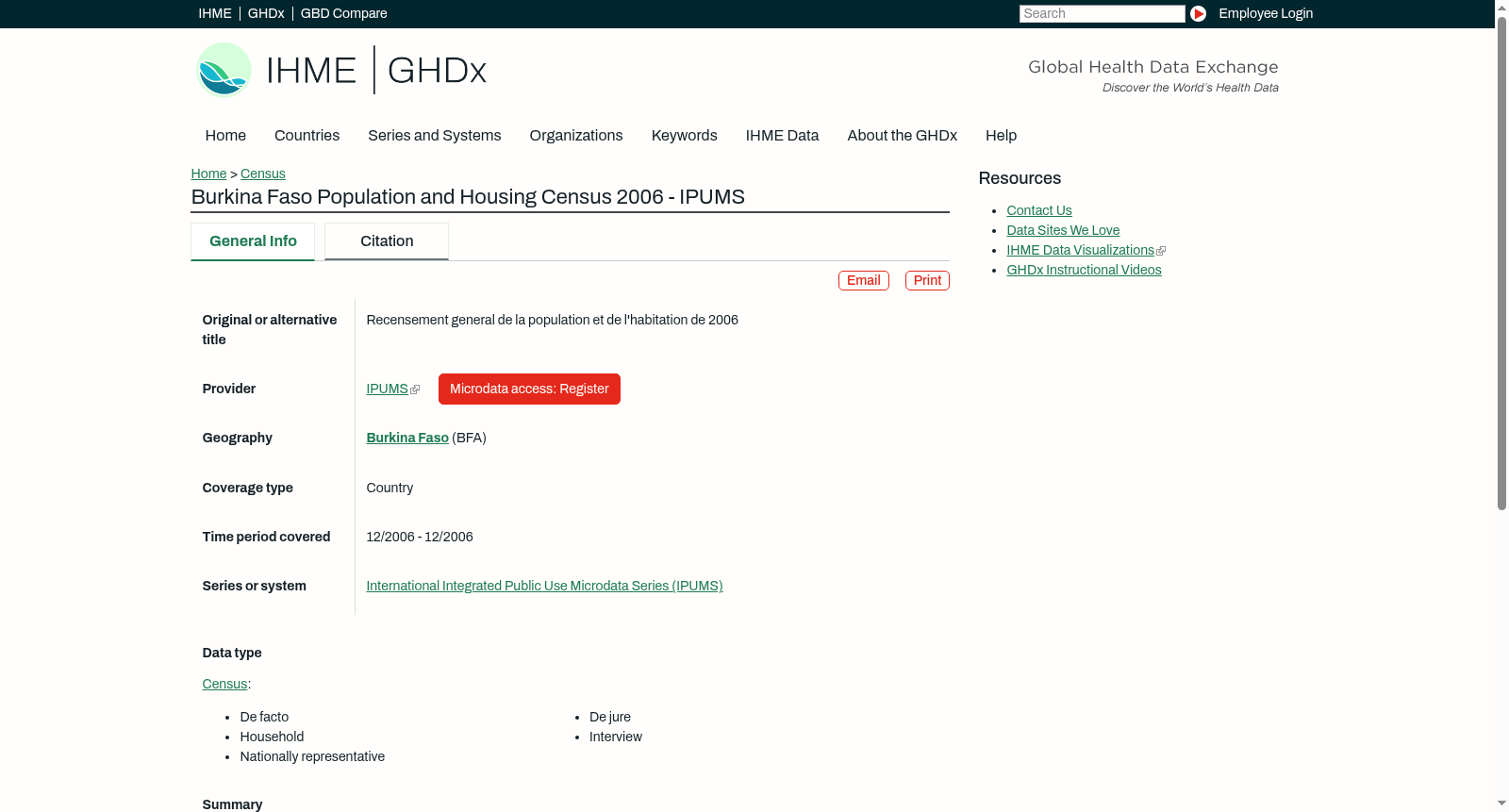
Task: Click the 'Time period covered' label
Action: [x=266, y=537]
